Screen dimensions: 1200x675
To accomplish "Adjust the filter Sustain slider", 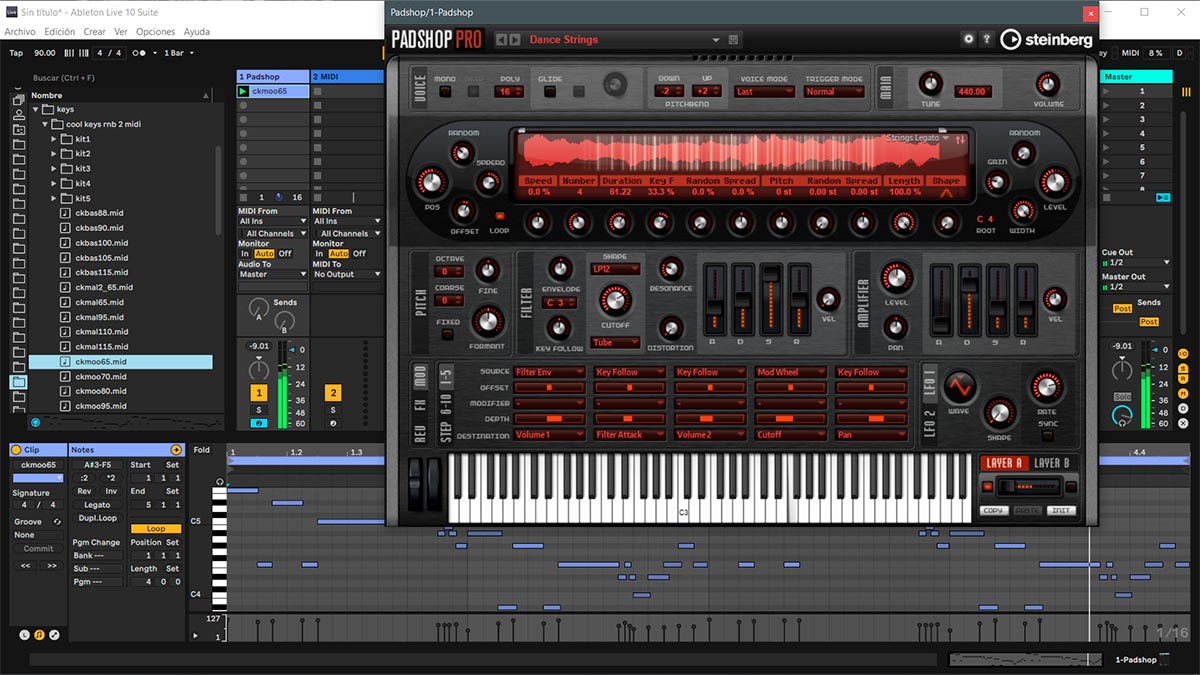I will 770,297.
